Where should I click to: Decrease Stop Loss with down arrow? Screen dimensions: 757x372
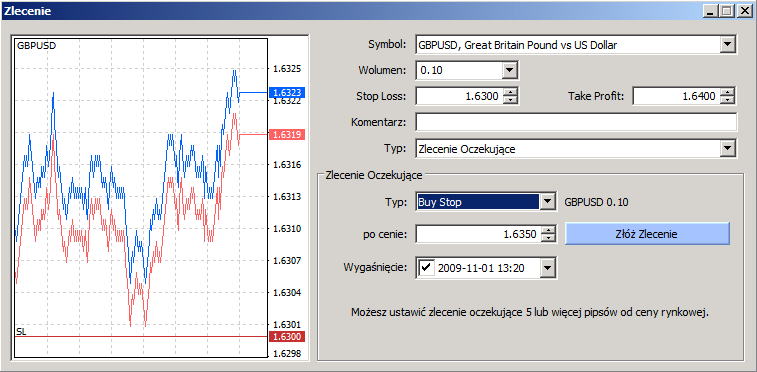pyautogui.click(x=510, y=100)
